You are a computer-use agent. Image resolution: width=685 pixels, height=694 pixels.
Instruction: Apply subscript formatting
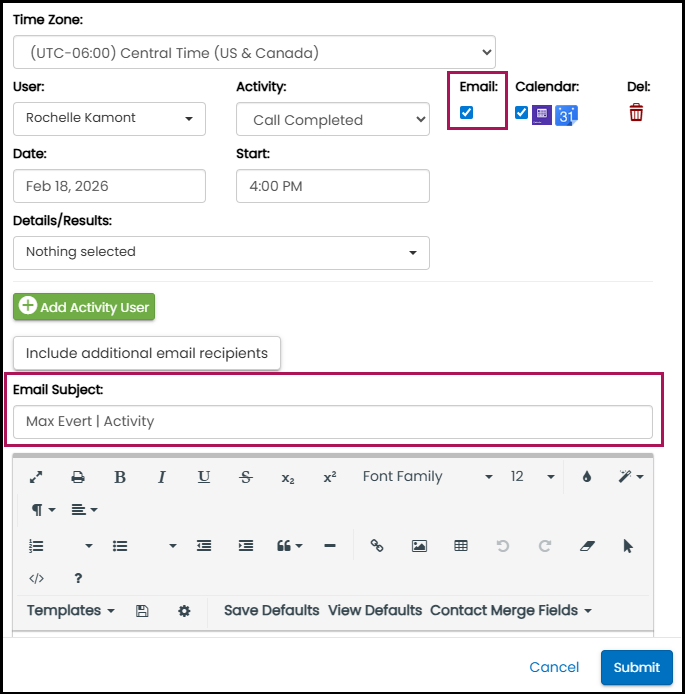point(288,478)
